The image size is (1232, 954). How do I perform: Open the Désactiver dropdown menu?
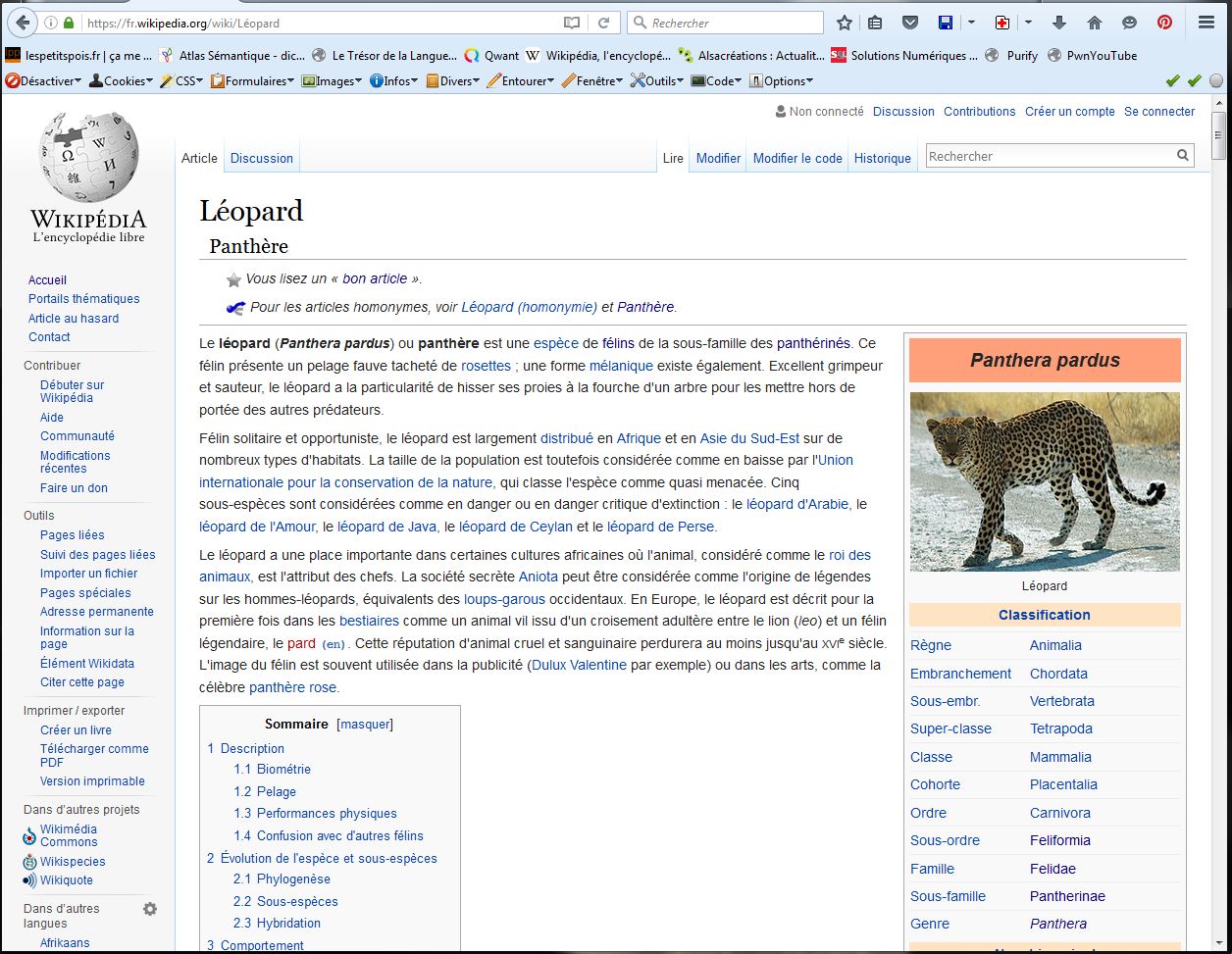coord(45,81)
